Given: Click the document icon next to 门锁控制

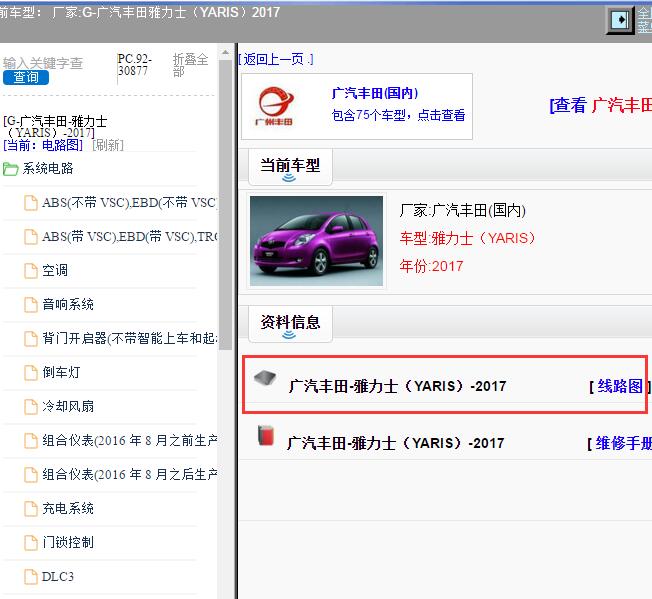Looking at the screenshot, I should 31,543.
